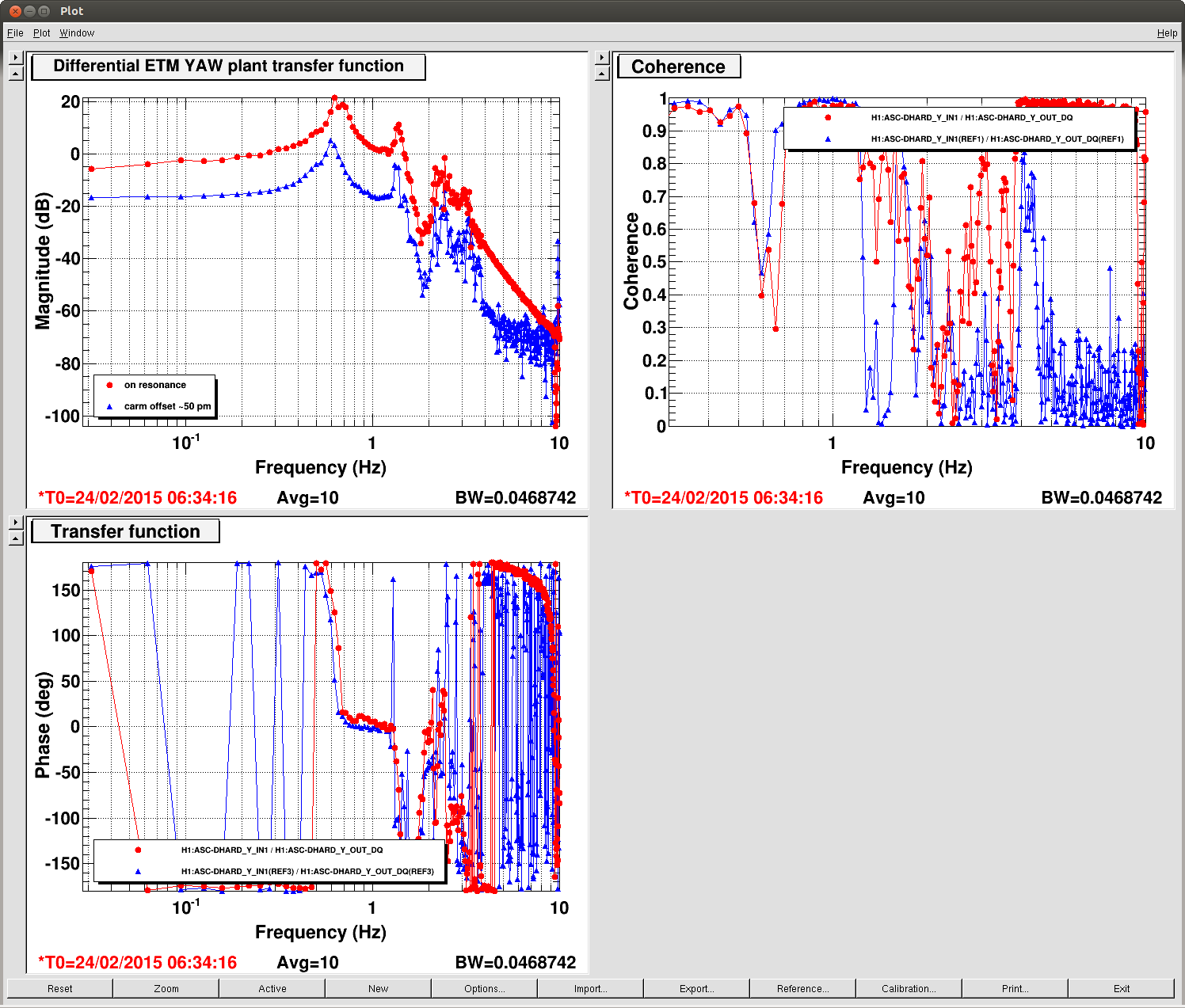Click 'Avg=10' under the Coherence plot
This screenshot has height=1008, width=1185.
pyautogui.click(x=894, y=498)
